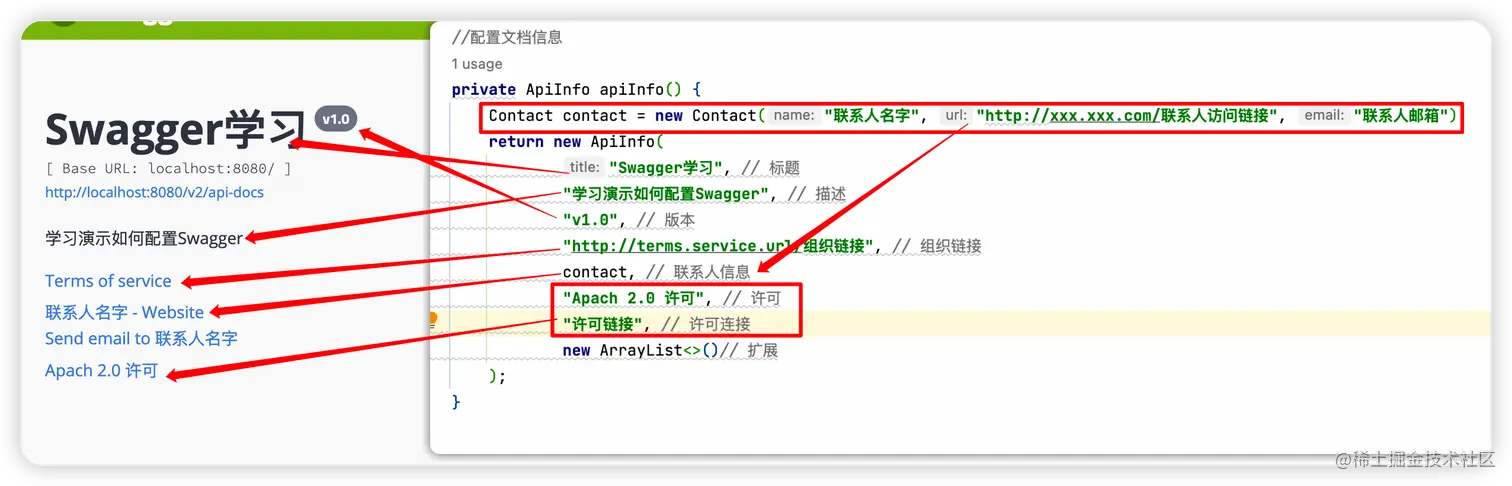Click the "Swagger学习" title string in code
Screen dimensions: 1512x486
pyautogui.click(x=666, y=168)
